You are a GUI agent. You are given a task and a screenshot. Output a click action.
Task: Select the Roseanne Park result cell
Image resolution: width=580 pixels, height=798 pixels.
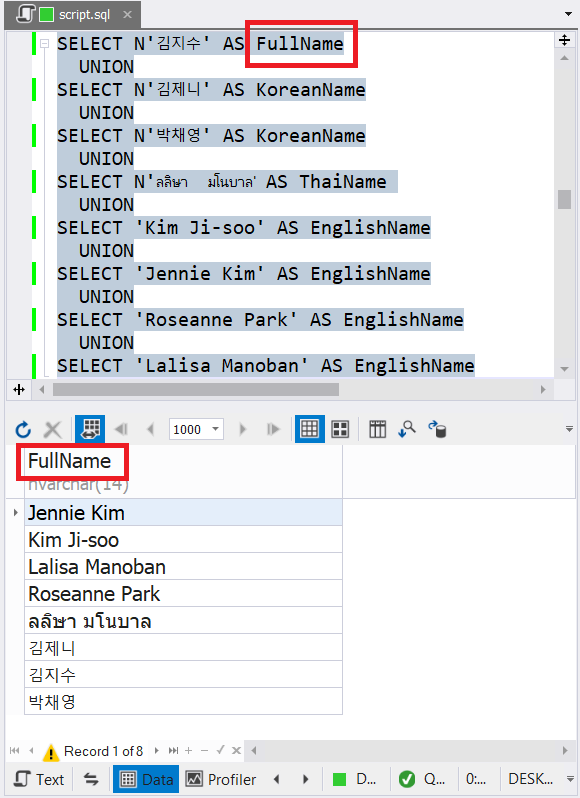pyautogui.click(x=183, y=593)
